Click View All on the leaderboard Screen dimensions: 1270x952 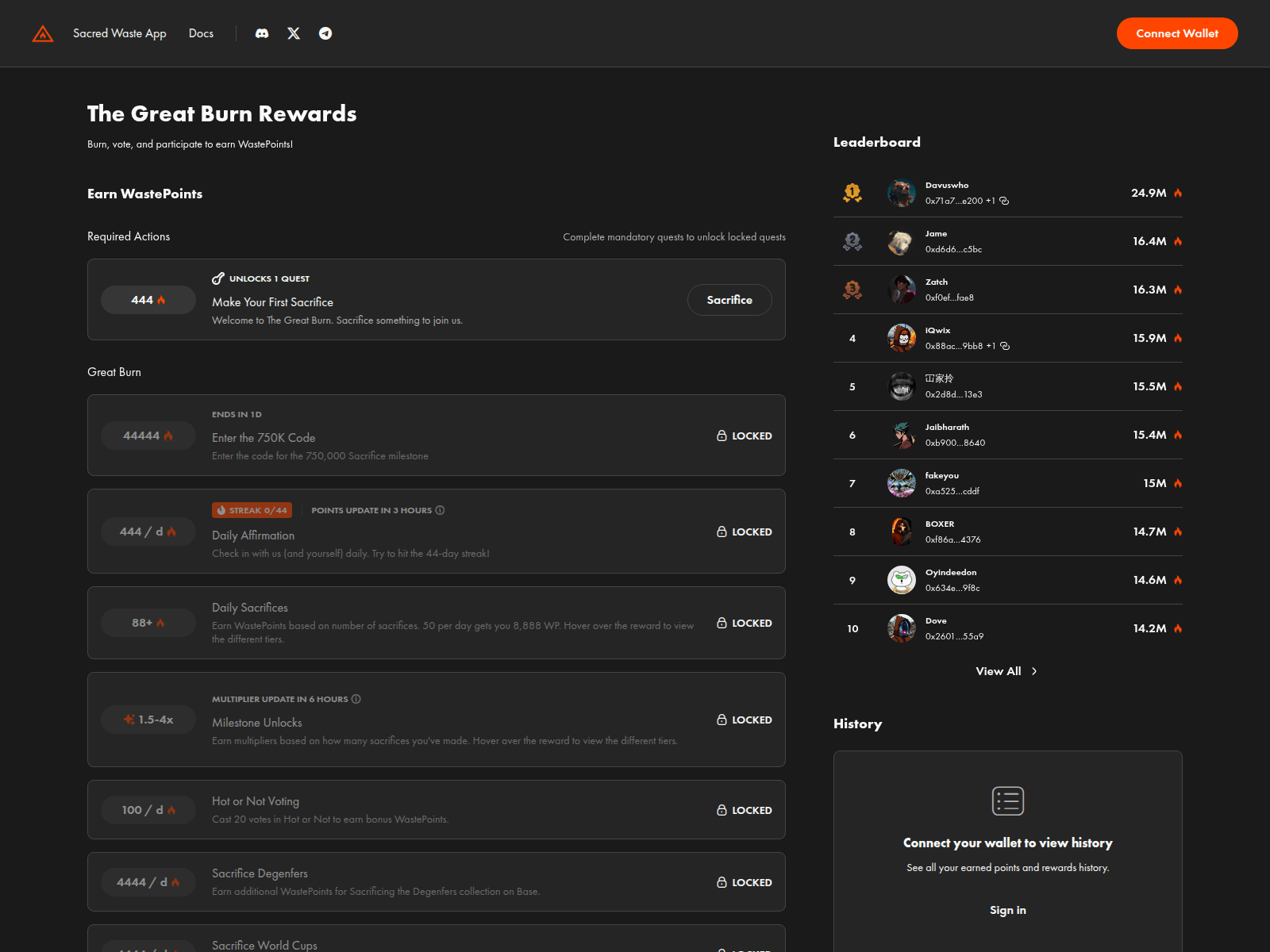[999, 671]
